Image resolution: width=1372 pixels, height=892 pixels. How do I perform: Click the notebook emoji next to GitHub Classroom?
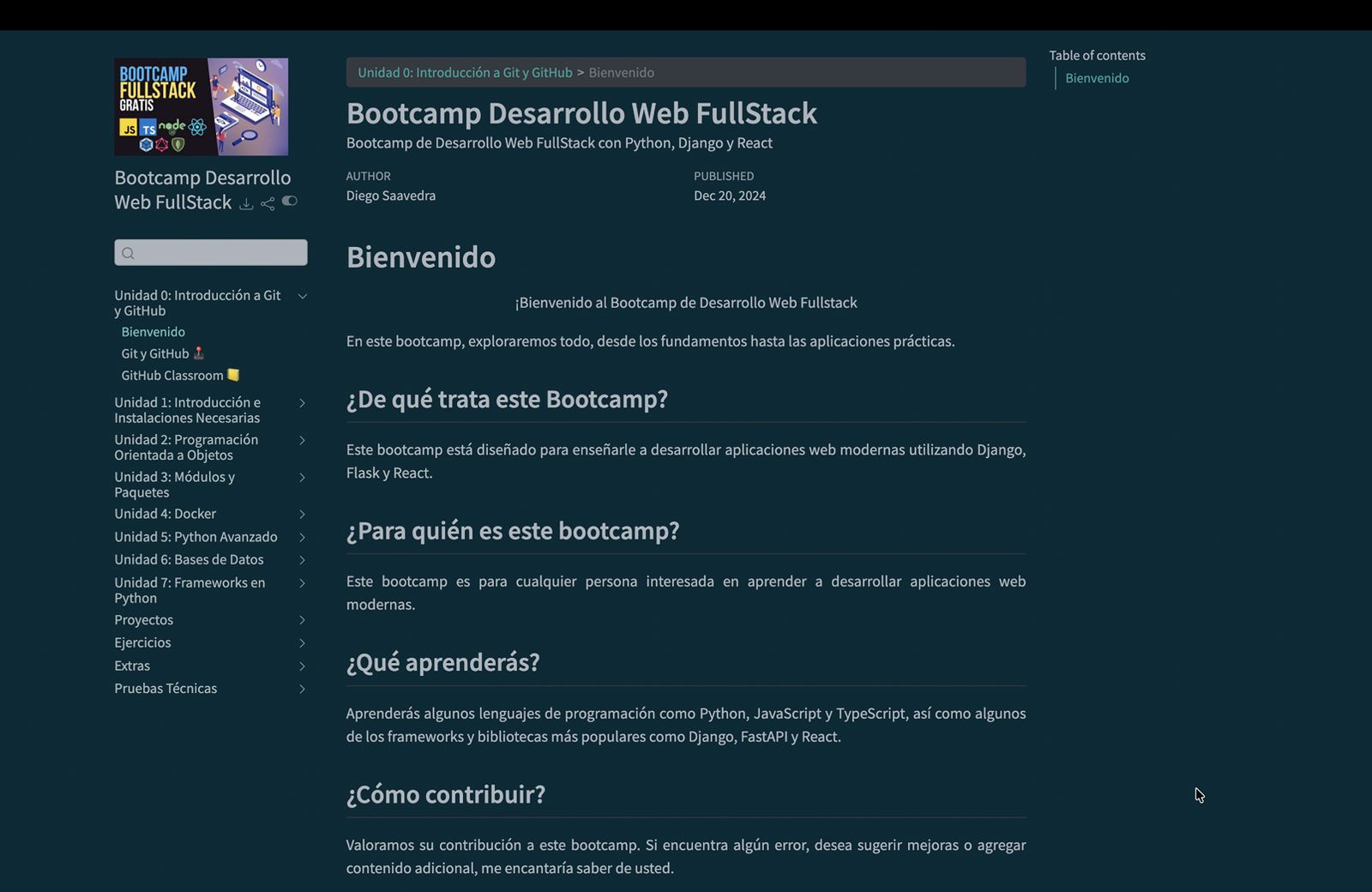pos(232,375)
